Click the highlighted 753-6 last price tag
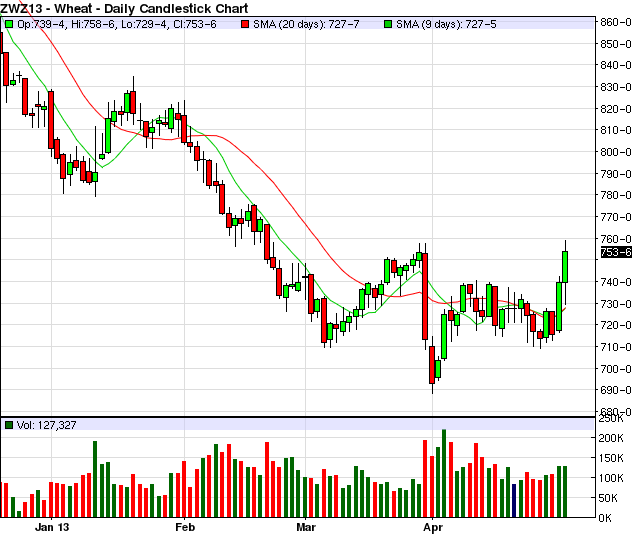Viewport: 640px width, 536px height. pos(616,252)
